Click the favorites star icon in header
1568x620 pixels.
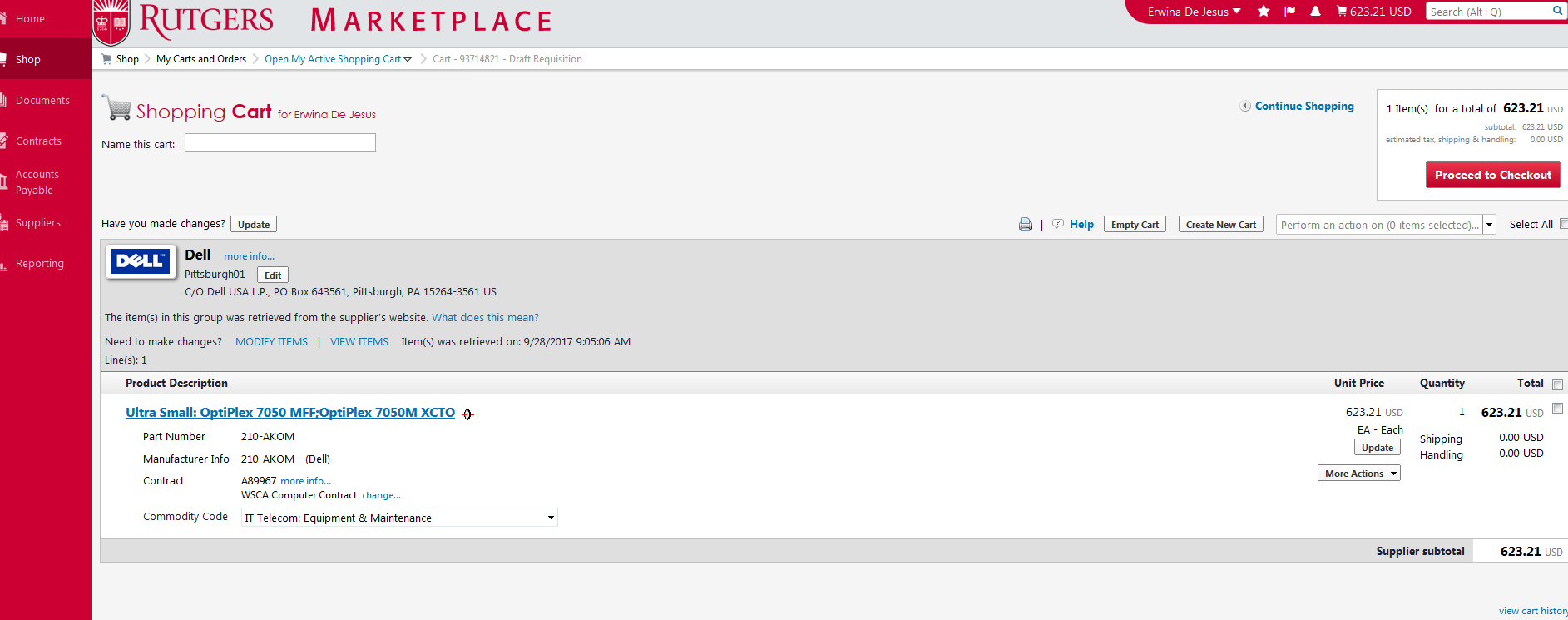1264,12
